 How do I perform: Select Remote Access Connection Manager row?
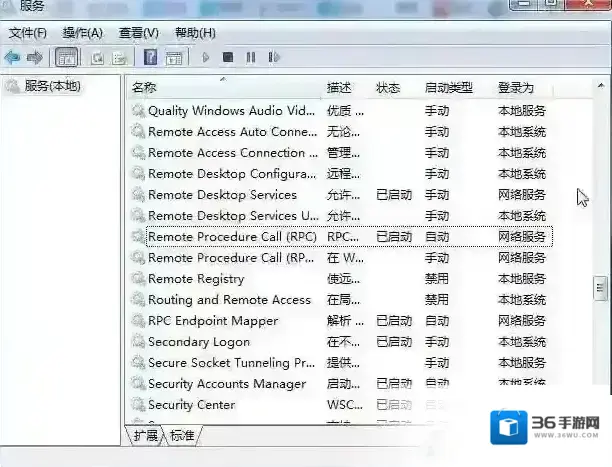(341, 153)
